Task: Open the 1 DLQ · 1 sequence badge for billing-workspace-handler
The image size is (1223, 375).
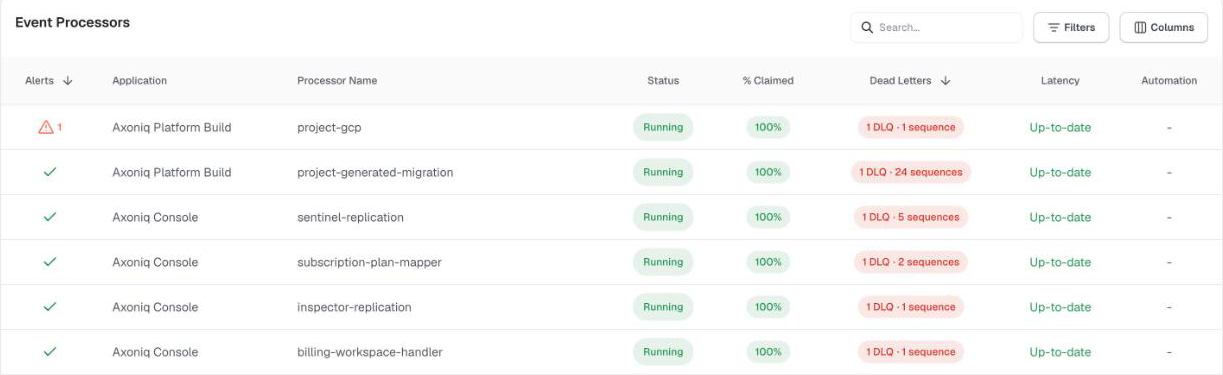Action: pos(910,352)
